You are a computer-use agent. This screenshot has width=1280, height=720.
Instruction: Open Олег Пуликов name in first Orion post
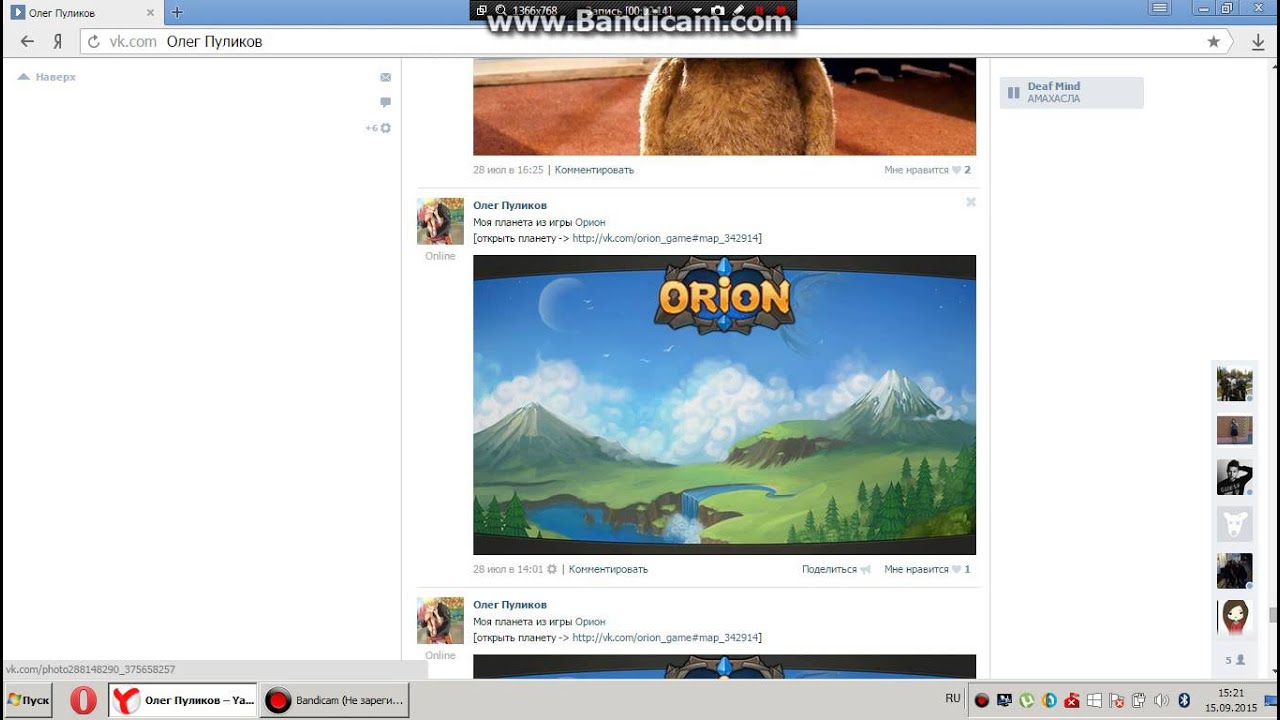[x=510, y=206]
